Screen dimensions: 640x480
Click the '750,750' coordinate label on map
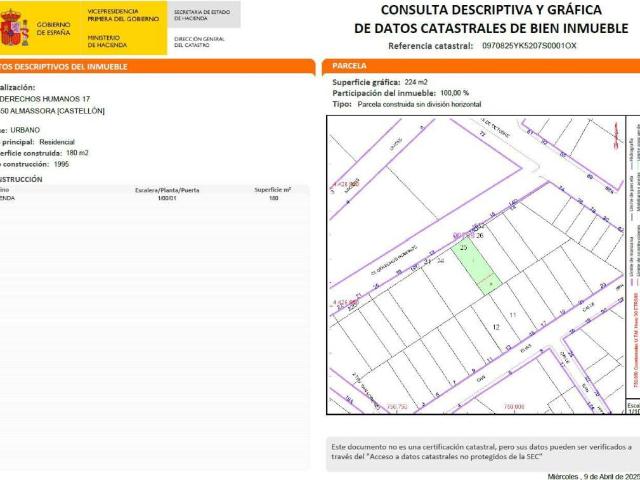(x=397, y=407)
